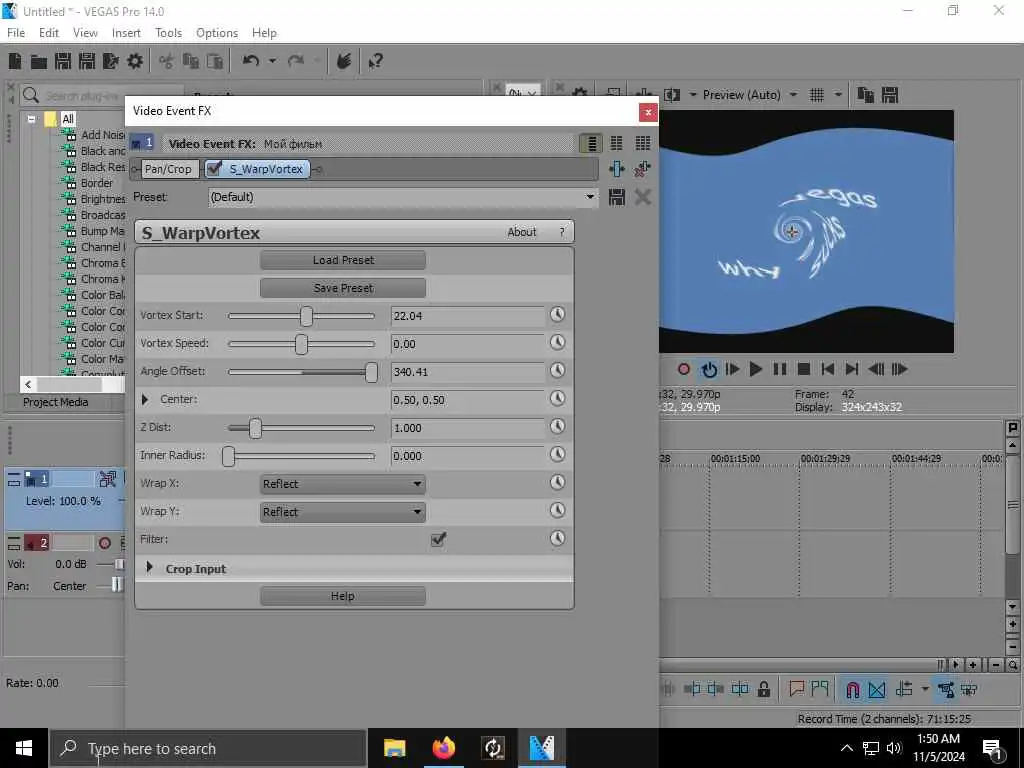1024x768 pixels.
Task: Open the Insert menu
Action: (x=126, y=33)
